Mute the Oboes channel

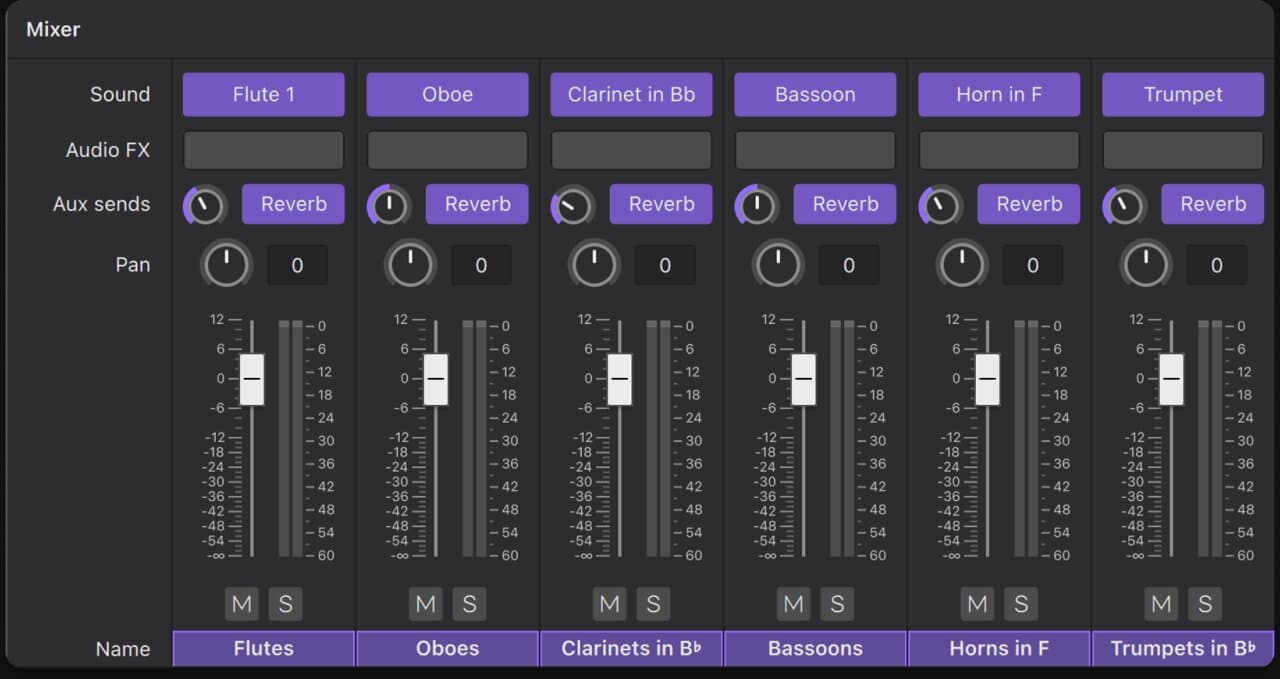[426, 604]
